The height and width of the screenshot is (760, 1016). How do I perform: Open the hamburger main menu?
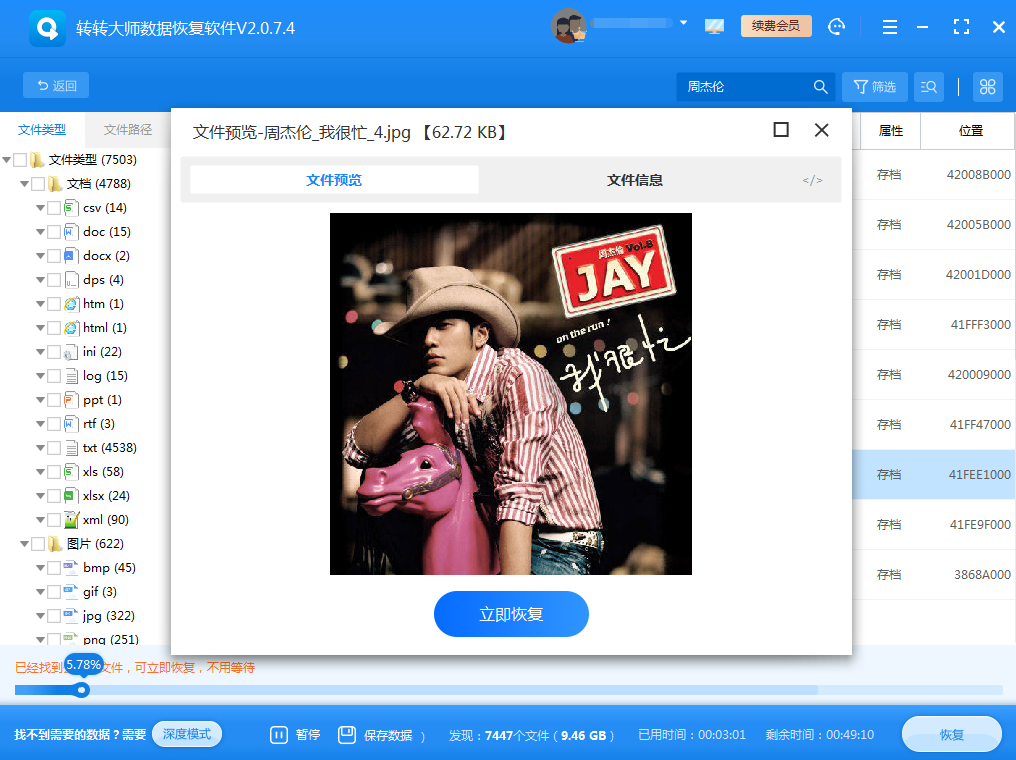(890, 27)
